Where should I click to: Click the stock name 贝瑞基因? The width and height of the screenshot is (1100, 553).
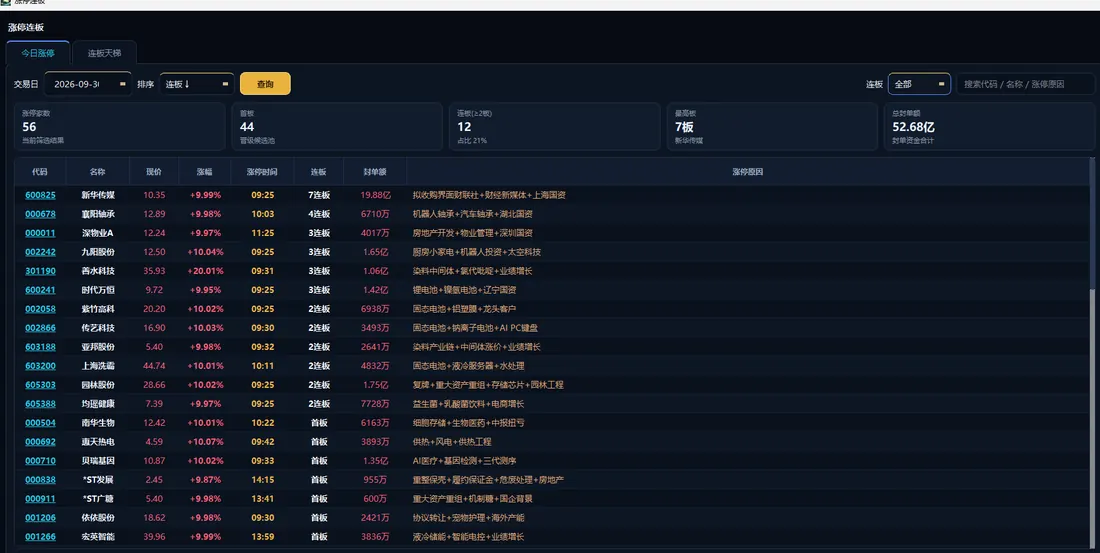coord(98,460)
